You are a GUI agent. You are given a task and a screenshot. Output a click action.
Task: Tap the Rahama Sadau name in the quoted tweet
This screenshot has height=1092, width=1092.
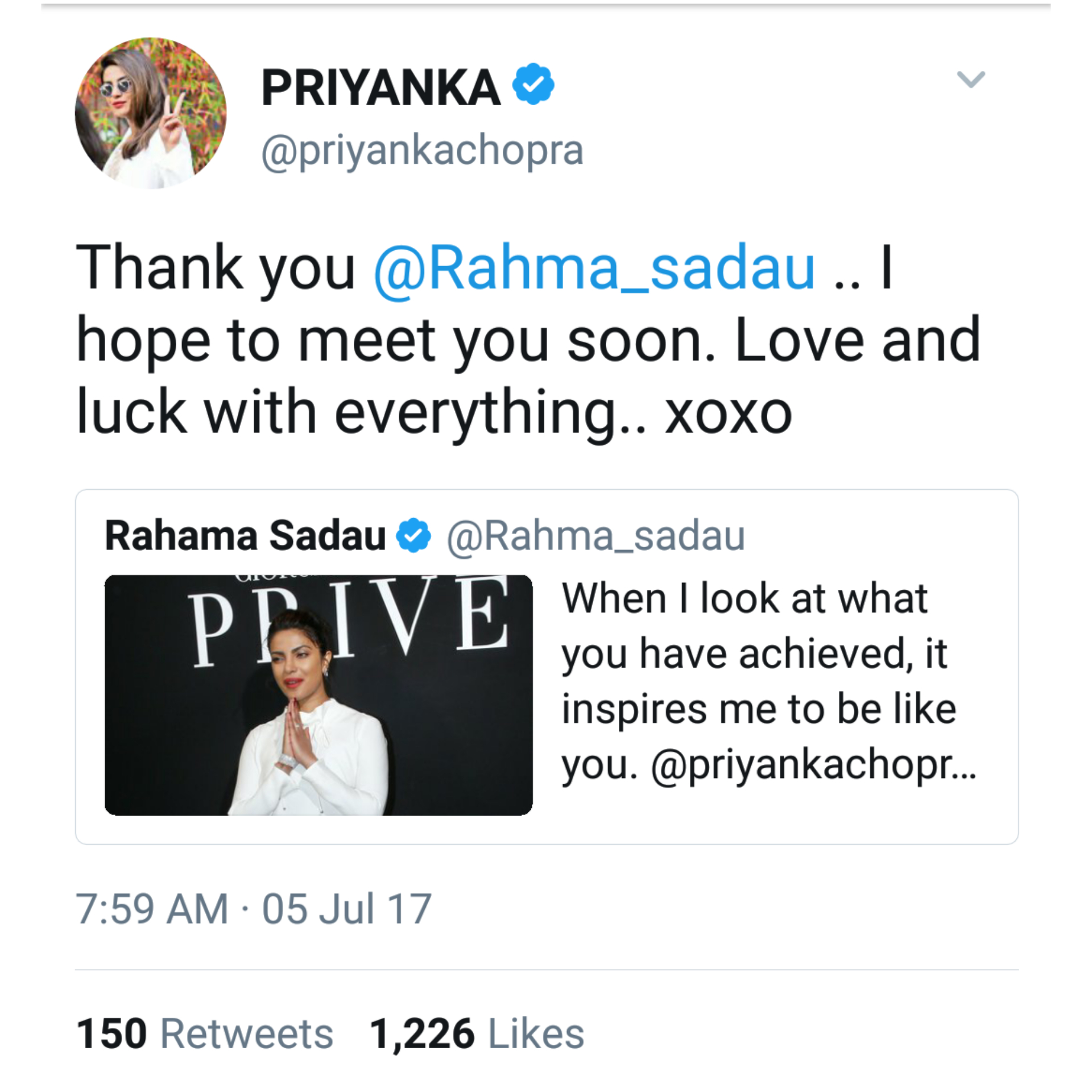coord(246,536)
